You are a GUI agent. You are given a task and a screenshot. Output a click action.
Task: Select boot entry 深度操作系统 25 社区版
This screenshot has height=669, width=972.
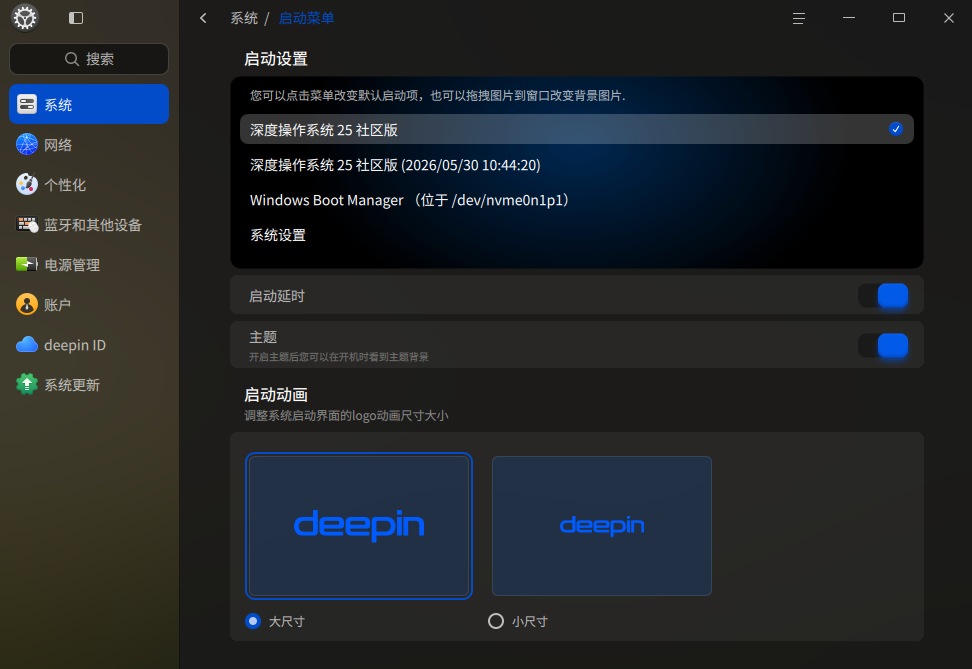point(577,129)
